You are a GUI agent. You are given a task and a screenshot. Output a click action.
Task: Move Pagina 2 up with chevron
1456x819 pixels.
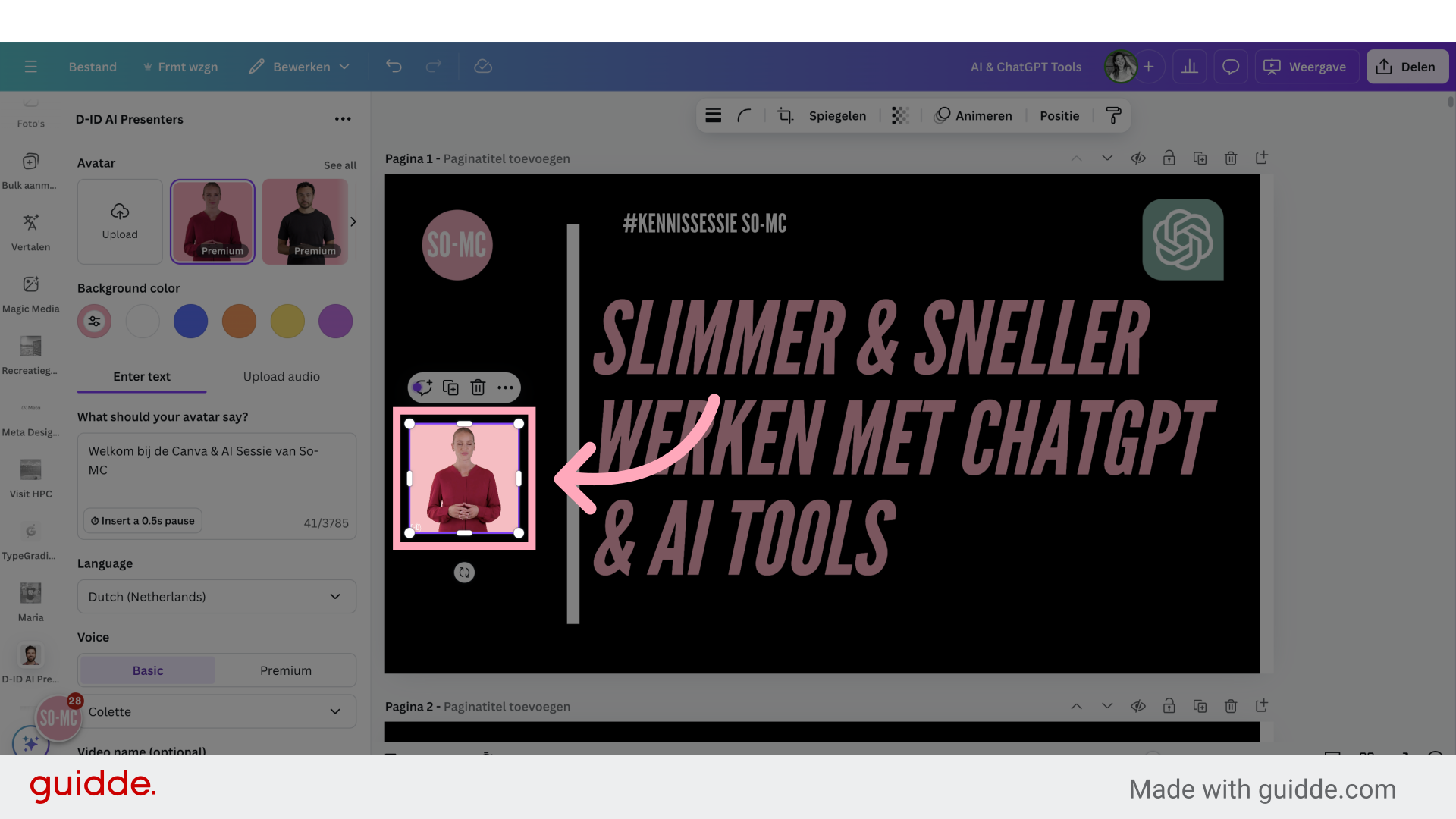(1076, 706)
